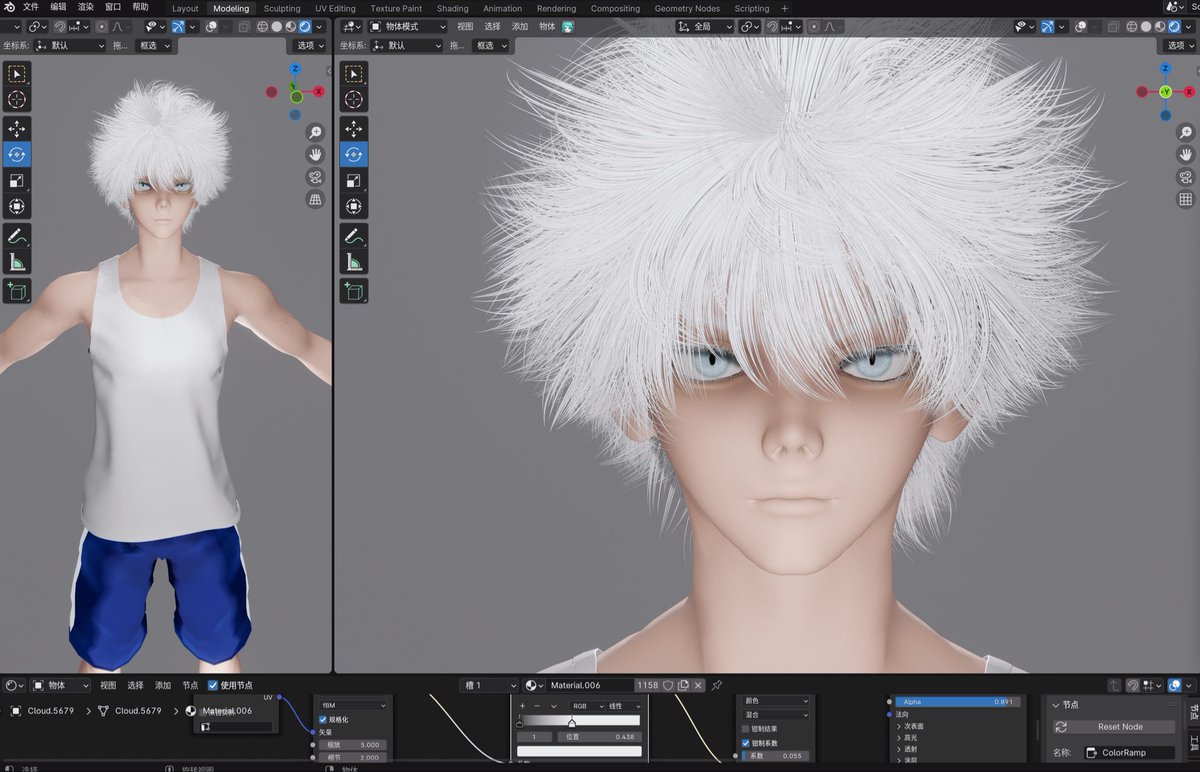Open the 选项 dropdown in left viewport
The image size is (1200, 772).
pos(309,45)
